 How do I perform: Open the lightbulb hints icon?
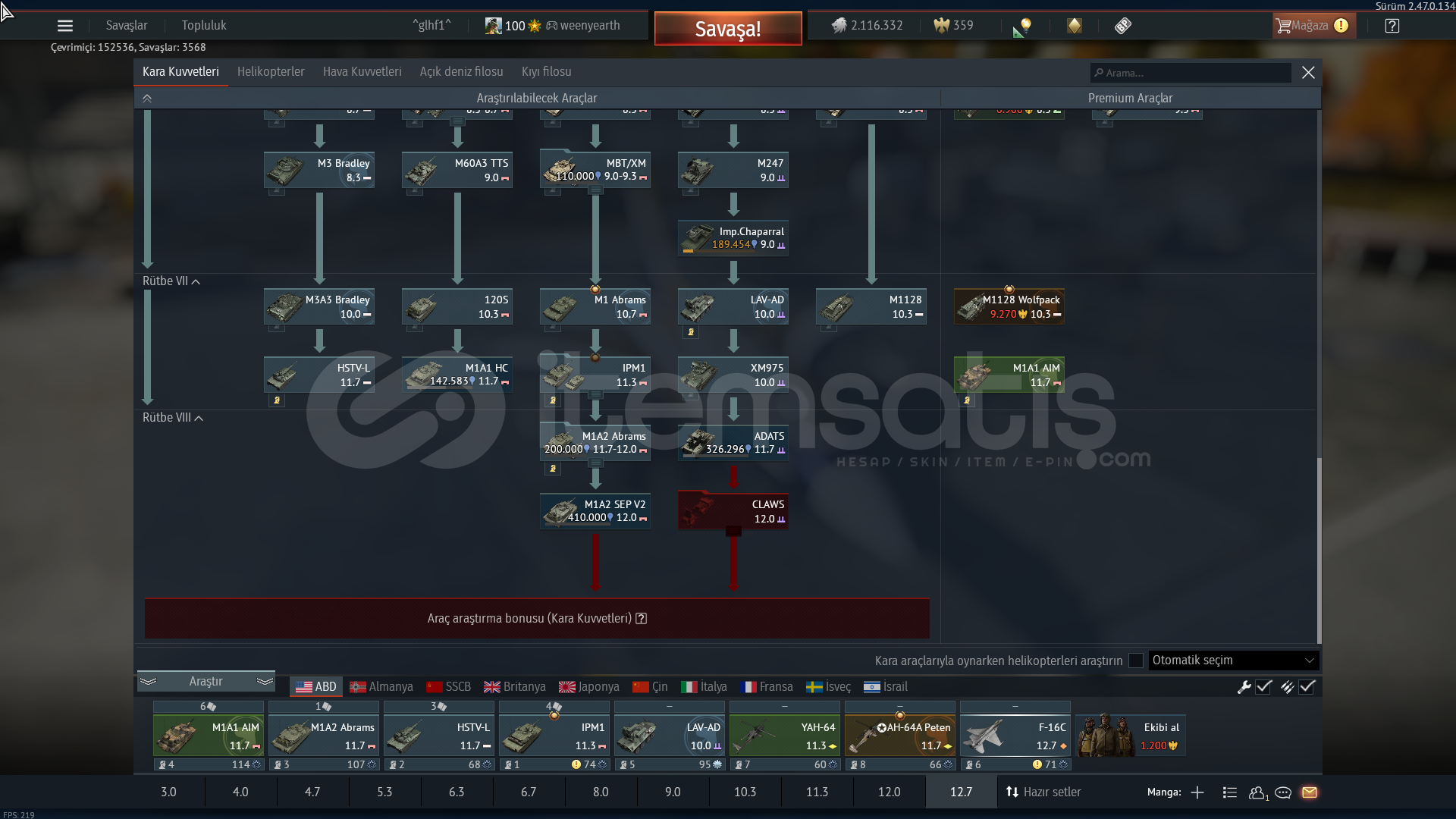click(x=1023, y=27)
